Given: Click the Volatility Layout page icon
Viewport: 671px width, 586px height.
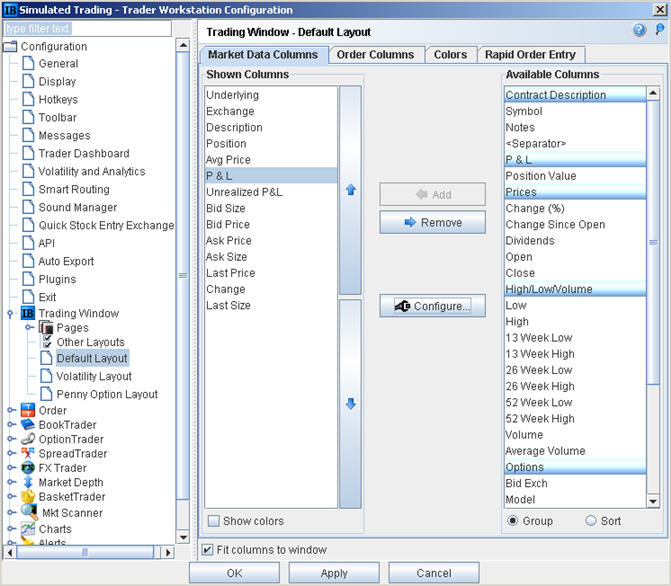Looking at the screenshot, I should pyautogui.click(x=46, y=376).
